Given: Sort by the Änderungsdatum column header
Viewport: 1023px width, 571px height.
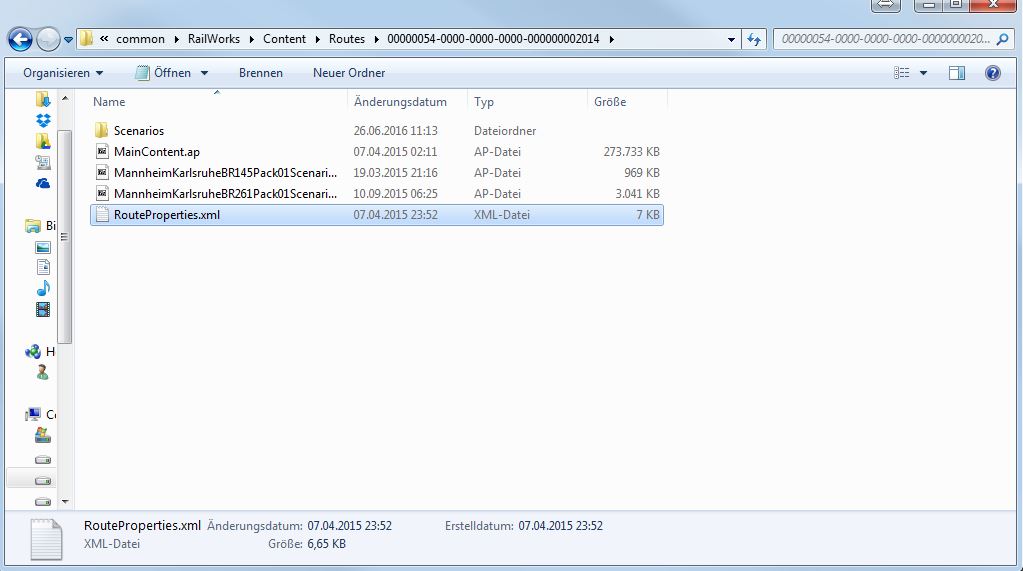Looking at the screenshot, I should (x=400, y=102).
